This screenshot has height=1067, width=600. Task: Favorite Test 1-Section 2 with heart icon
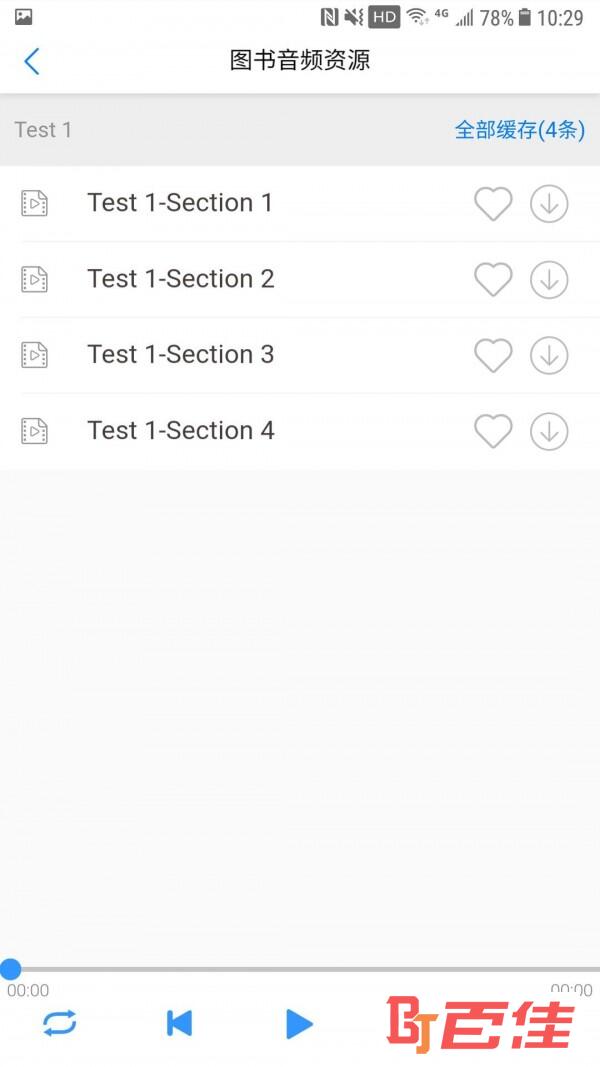(493, 280)
